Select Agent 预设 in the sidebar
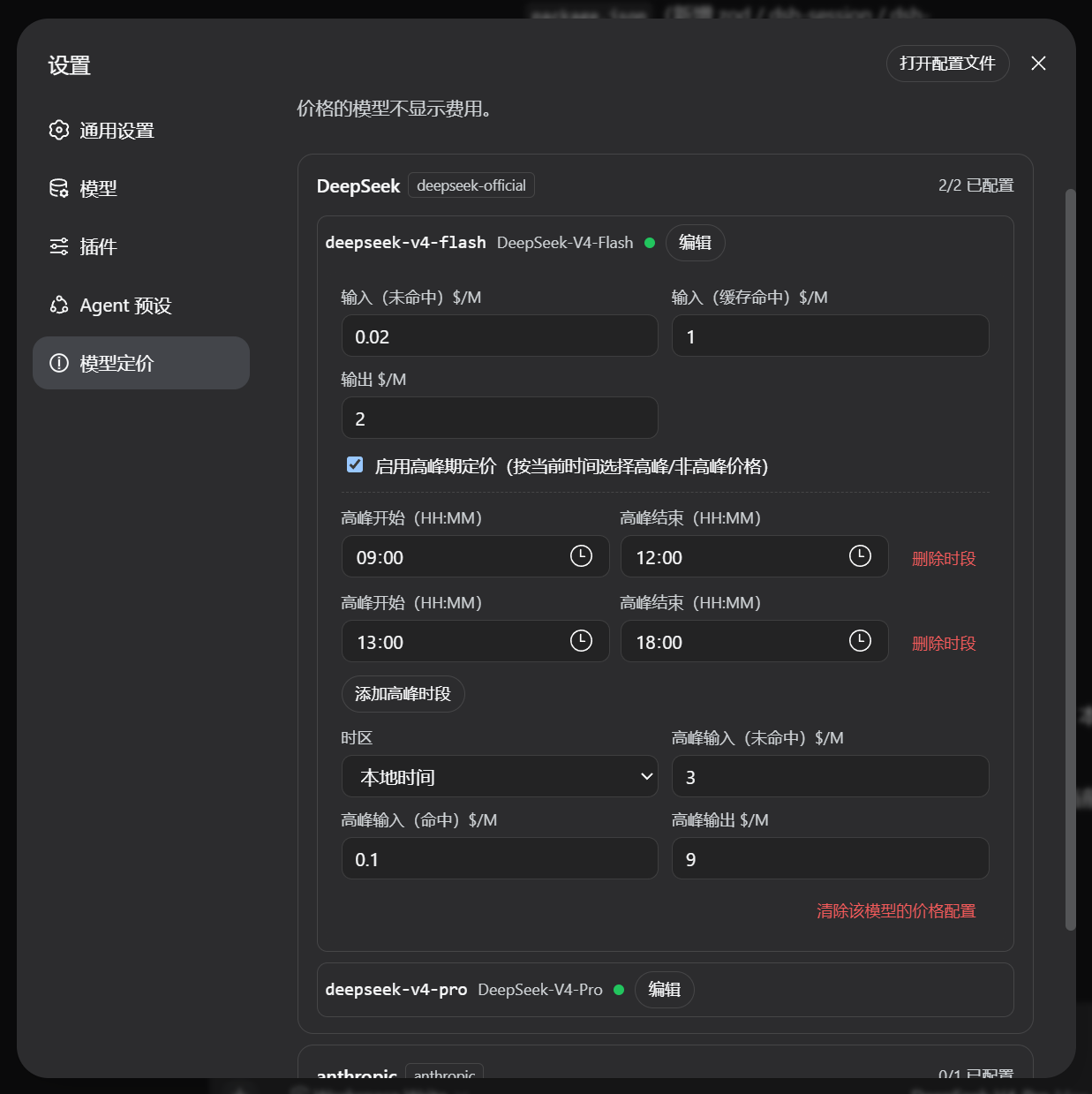The width and height of the screenshot is (1092, 1094). (x=141, y=306)
